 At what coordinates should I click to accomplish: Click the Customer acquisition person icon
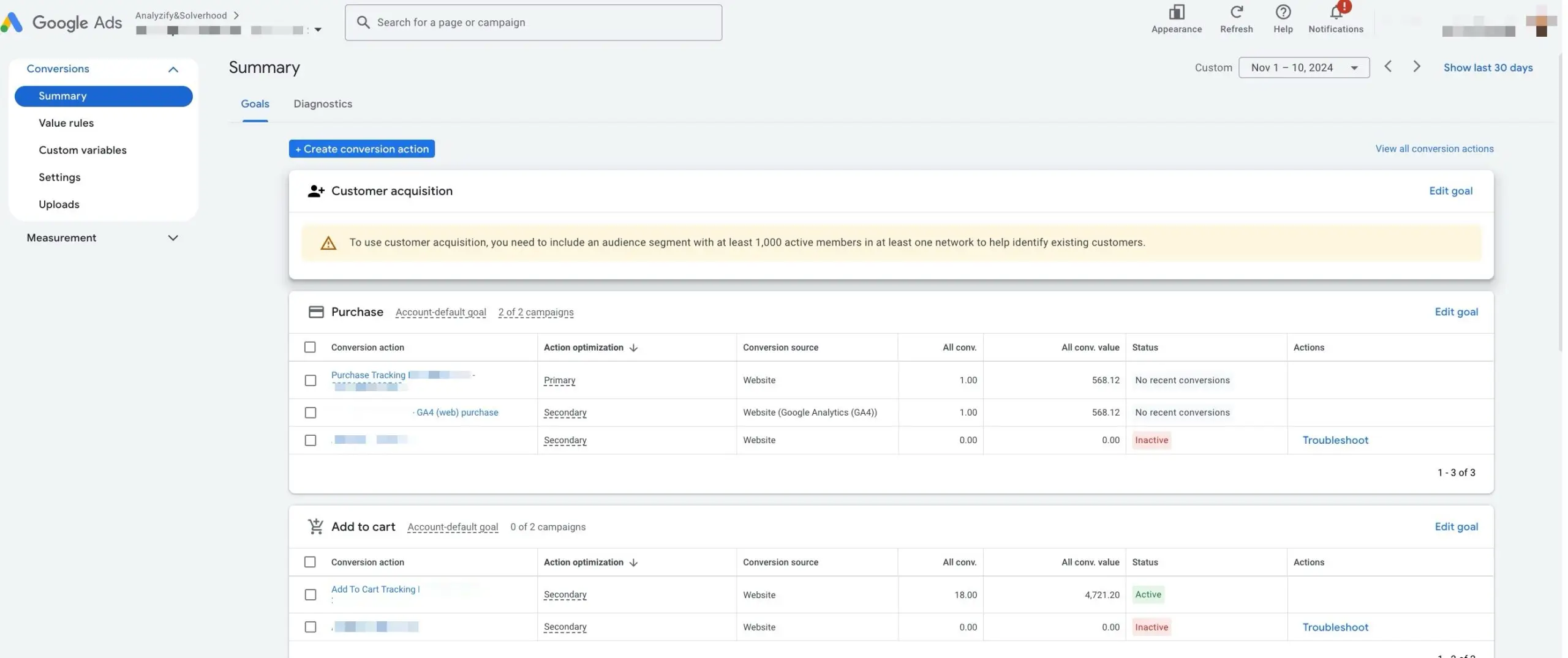[x=315, y=191]
